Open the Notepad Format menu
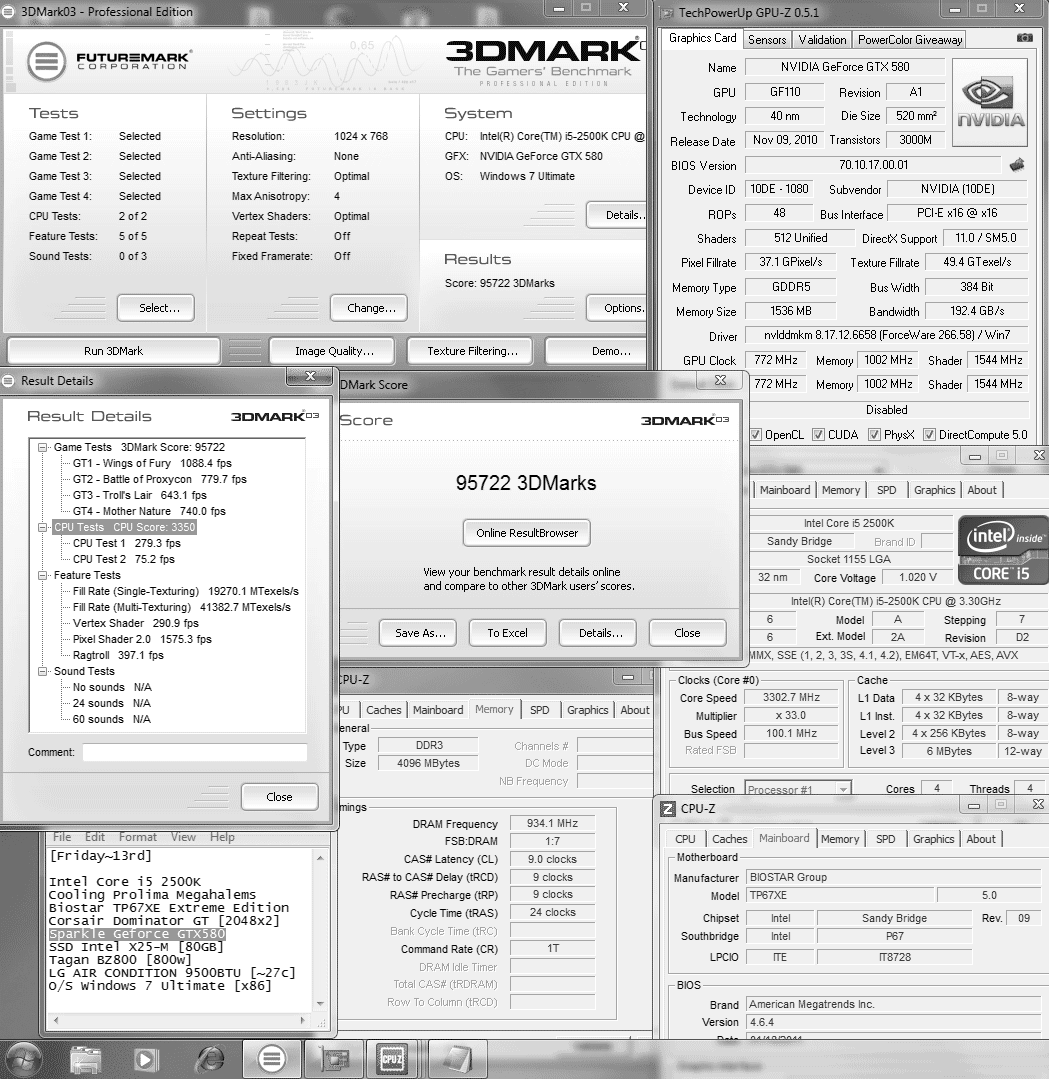Viewport: 1049px width, 1079px height. pyautogui.click(x=138, y=837)
